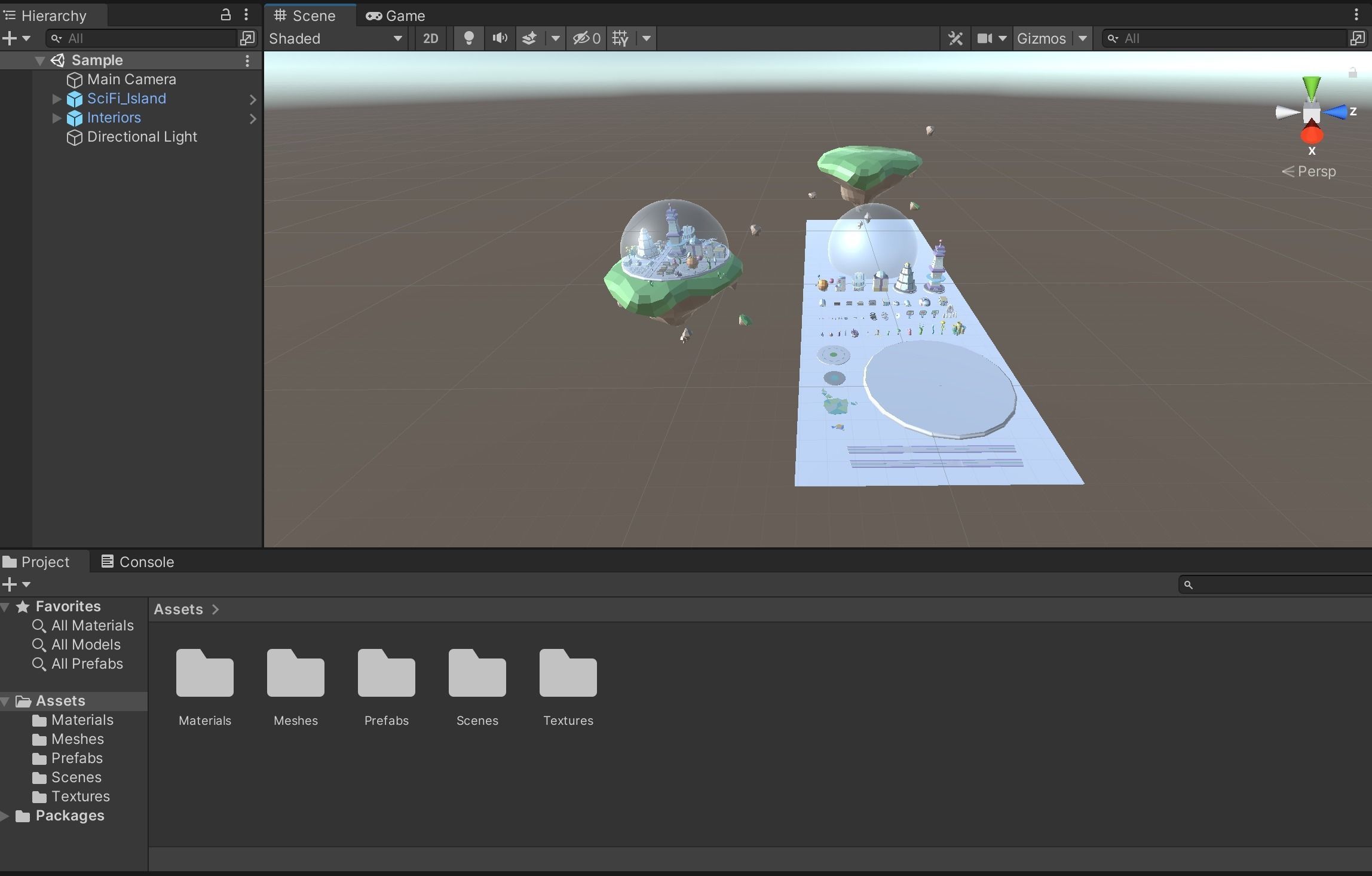Open Sample scene three-dot options menu
The width and height of the screenshot is (1372, 876).
click(247, 60)
